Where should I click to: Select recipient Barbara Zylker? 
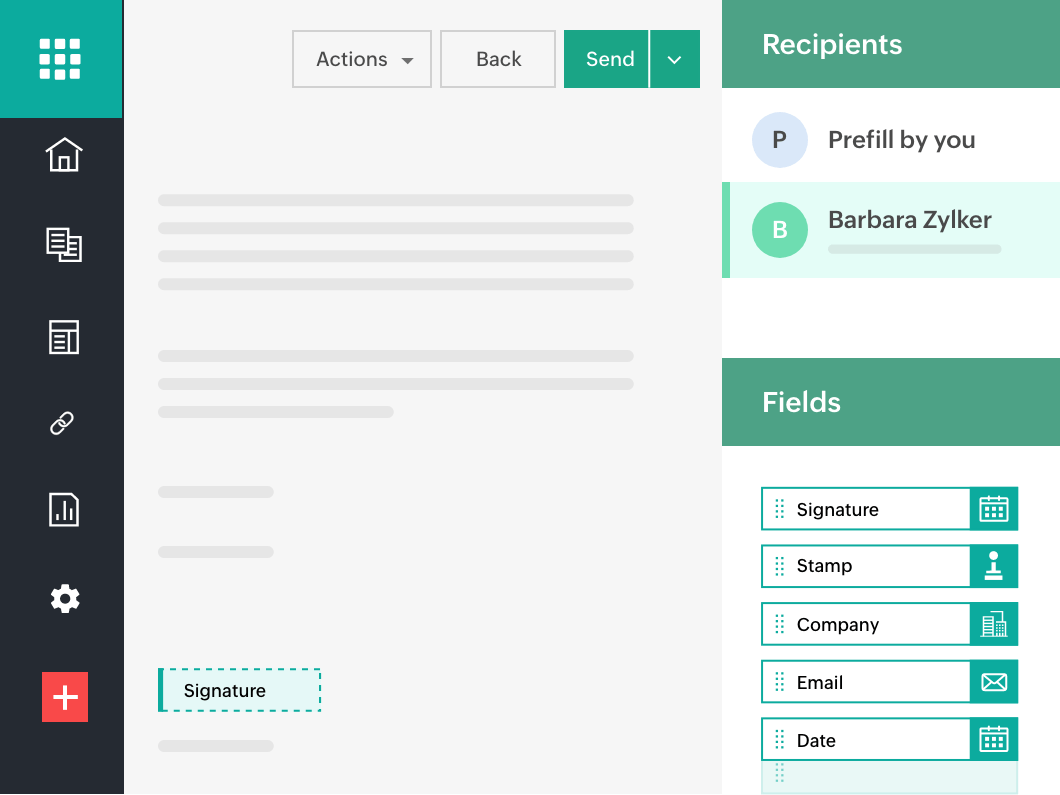[891, 230]
